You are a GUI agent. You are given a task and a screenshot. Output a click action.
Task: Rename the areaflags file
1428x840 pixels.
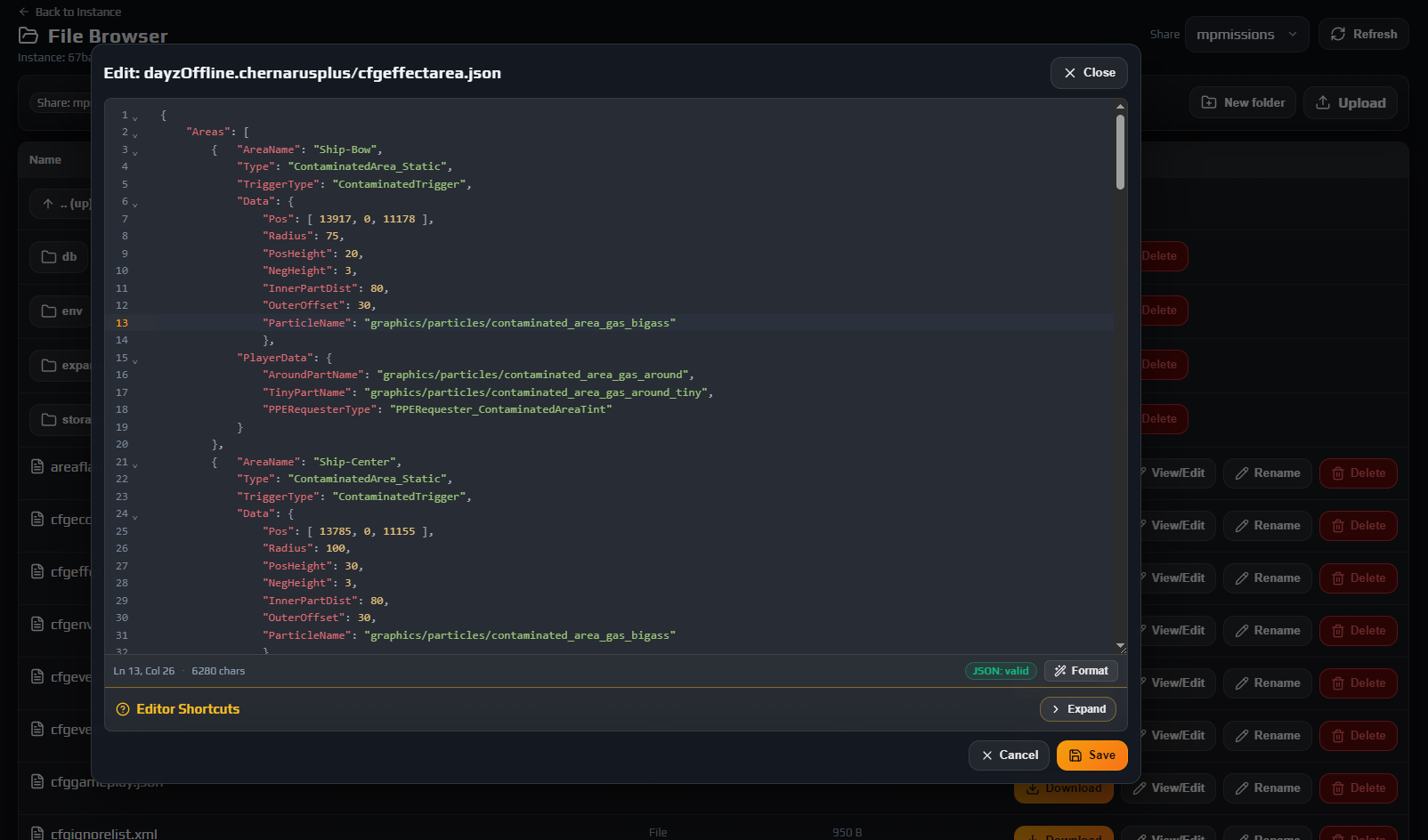point(1268,473)
